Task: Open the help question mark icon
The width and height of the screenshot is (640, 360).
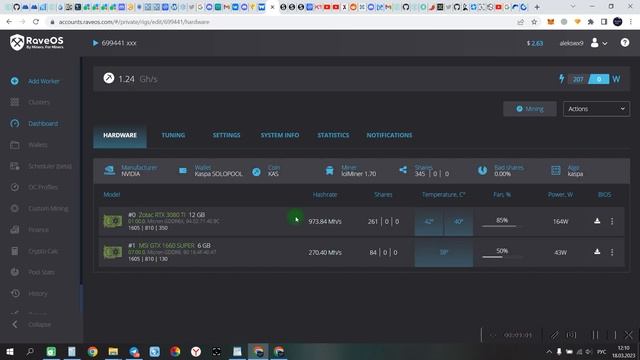Action: pos(624,42)
